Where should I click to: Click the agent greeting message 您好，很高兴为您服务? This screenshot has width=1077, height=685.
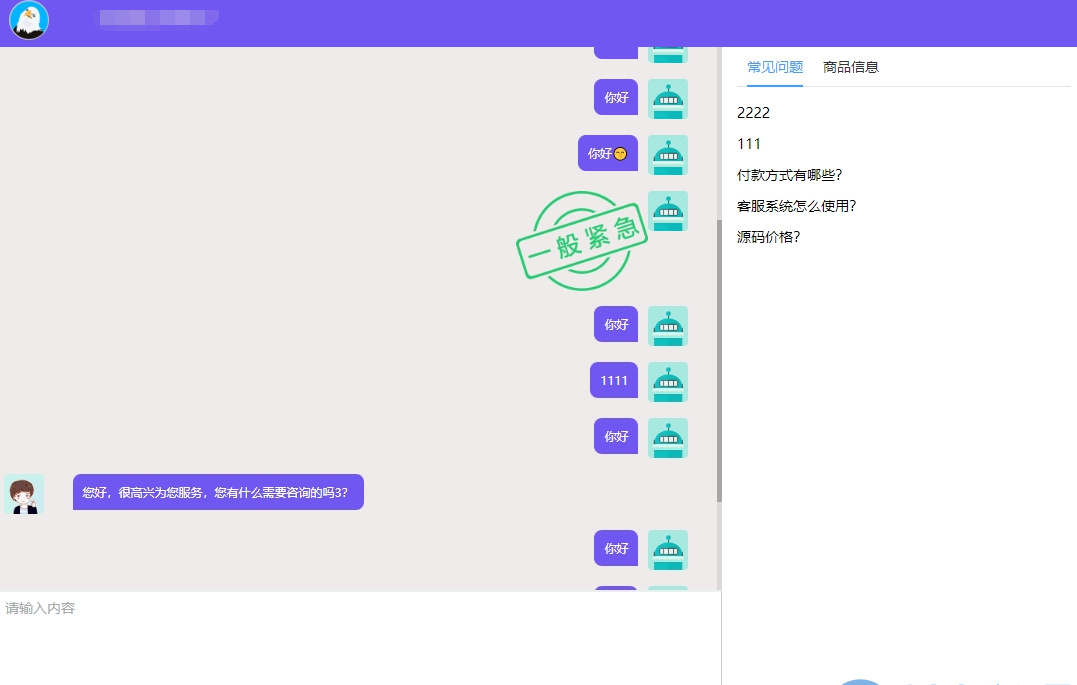pyautogui.click(x=218, y=492)
